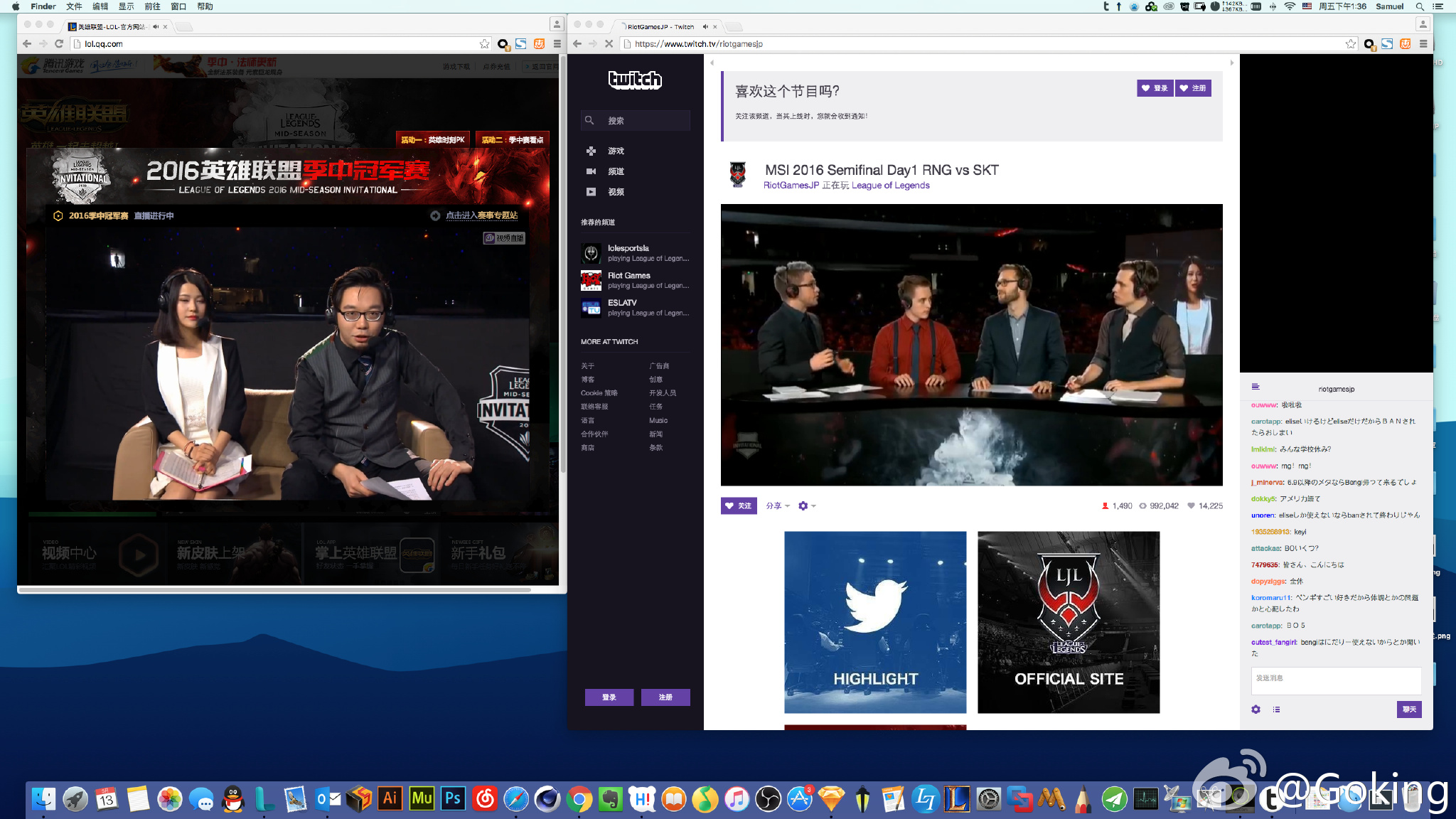Open Videos section in Twitch sidebar
This screenshot has width=1456, height=819.
tap(616, 192)
